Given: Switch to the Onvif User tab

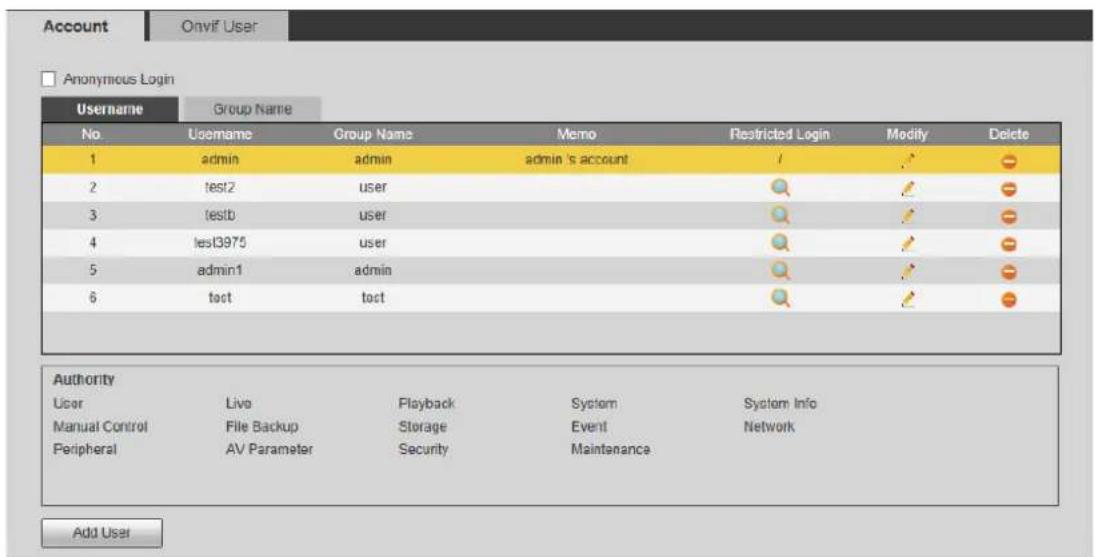Looking at the screenshot, I should click(219, 27).
